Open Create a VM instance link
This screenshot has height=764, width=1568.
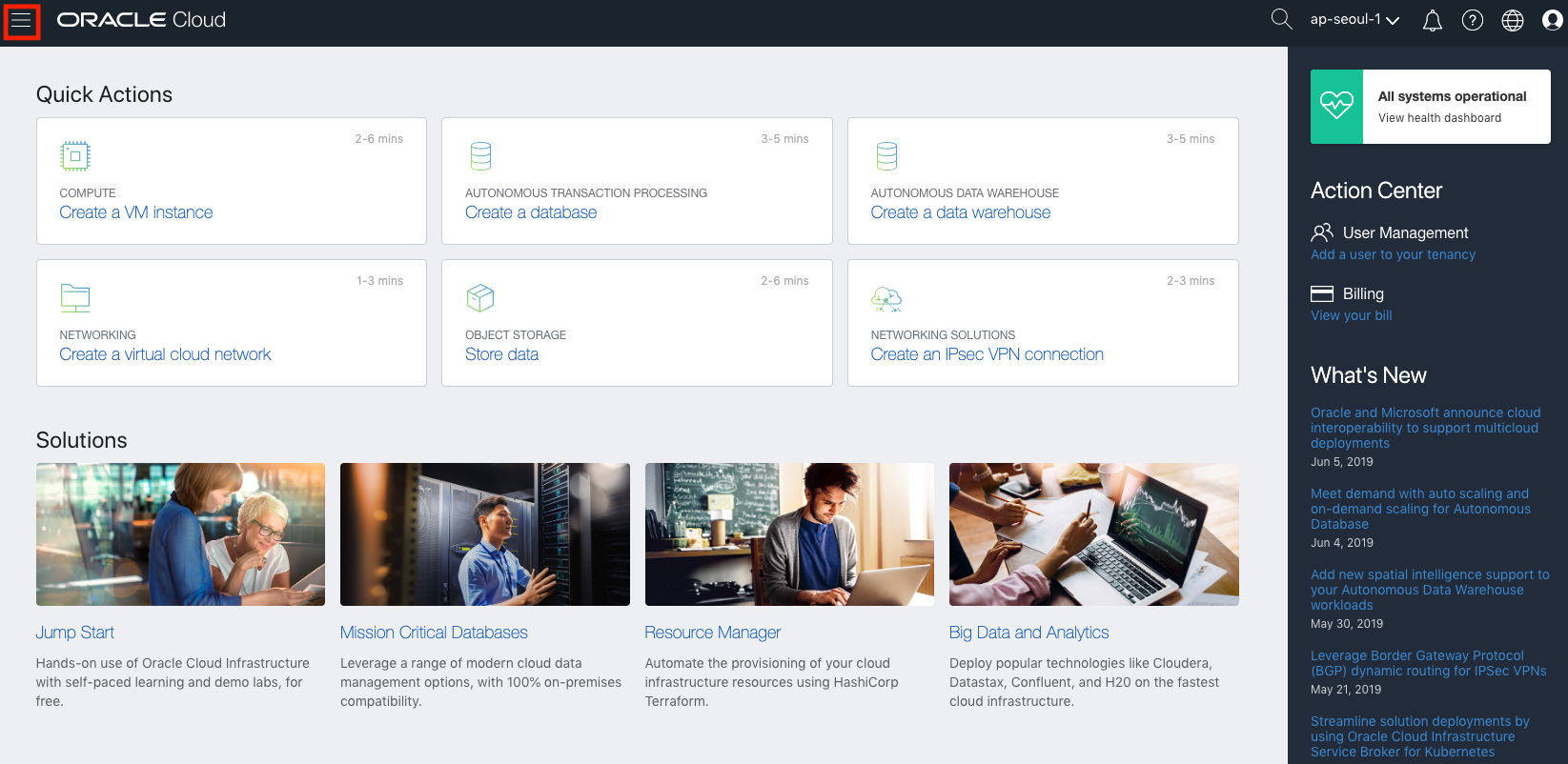click(x=136, y=212)
